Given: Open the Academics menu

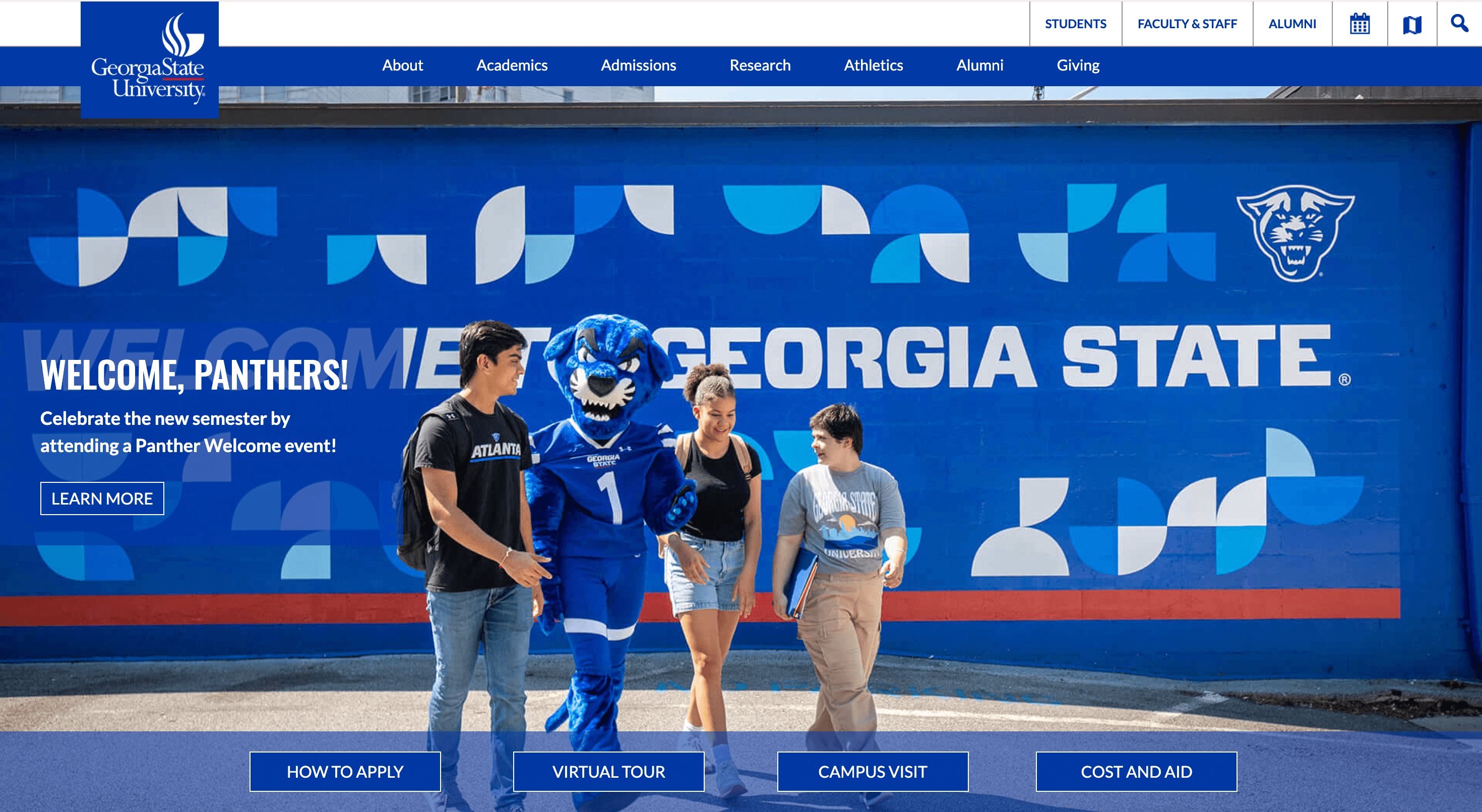Looking at the screenshot, I should [512, 65].
